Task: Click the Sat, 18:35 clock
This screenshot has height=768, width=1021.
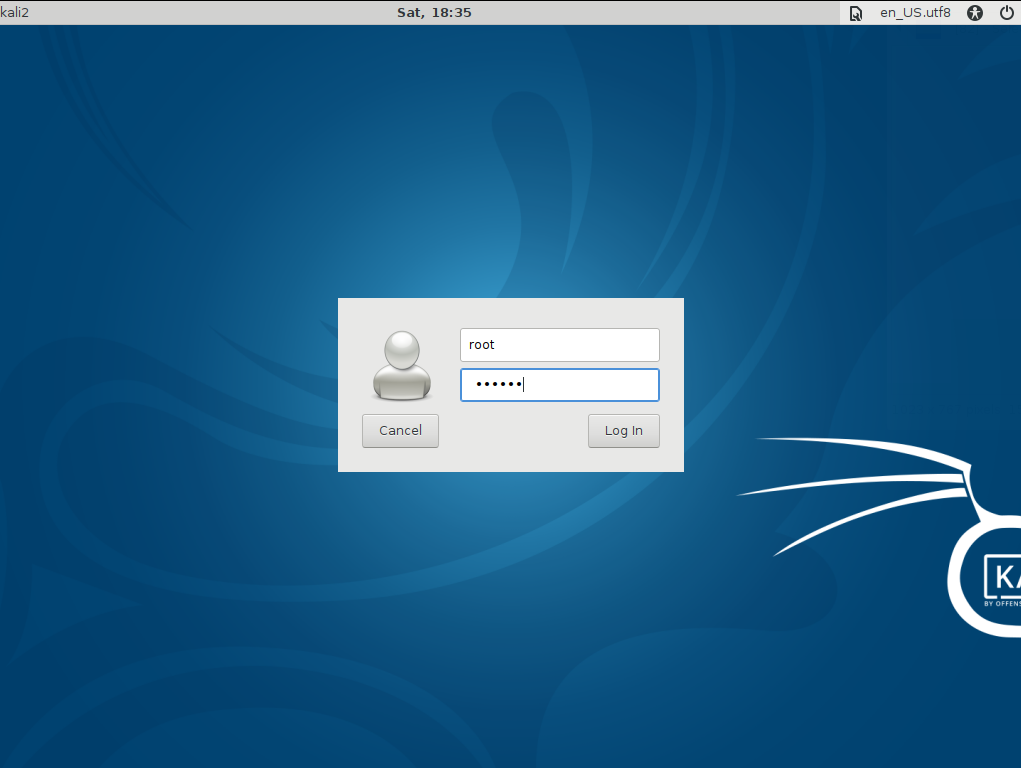Action: tap(434, 12)
